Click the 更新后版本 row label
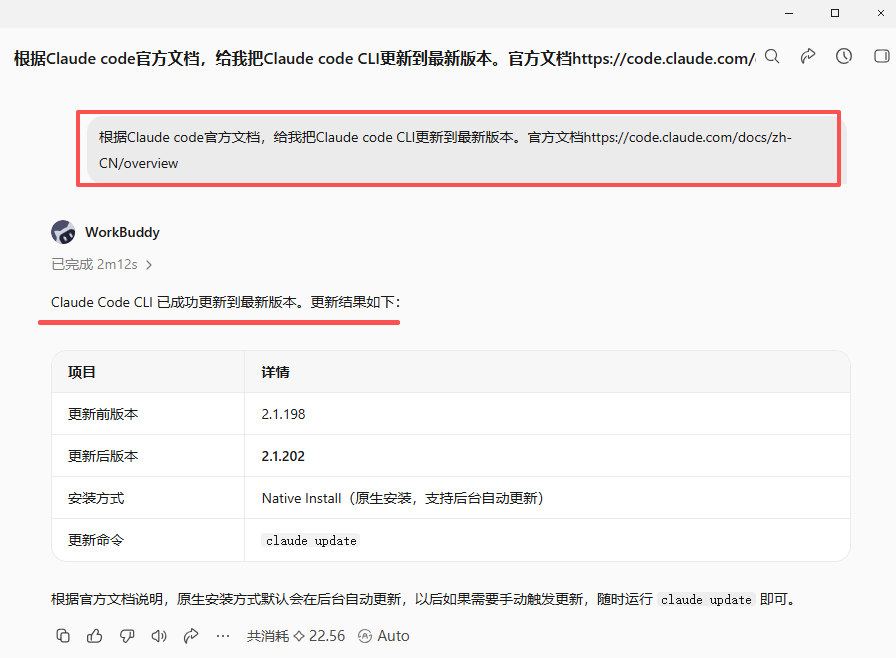Viewport: 896px width, 658px height. pos(103,456)
